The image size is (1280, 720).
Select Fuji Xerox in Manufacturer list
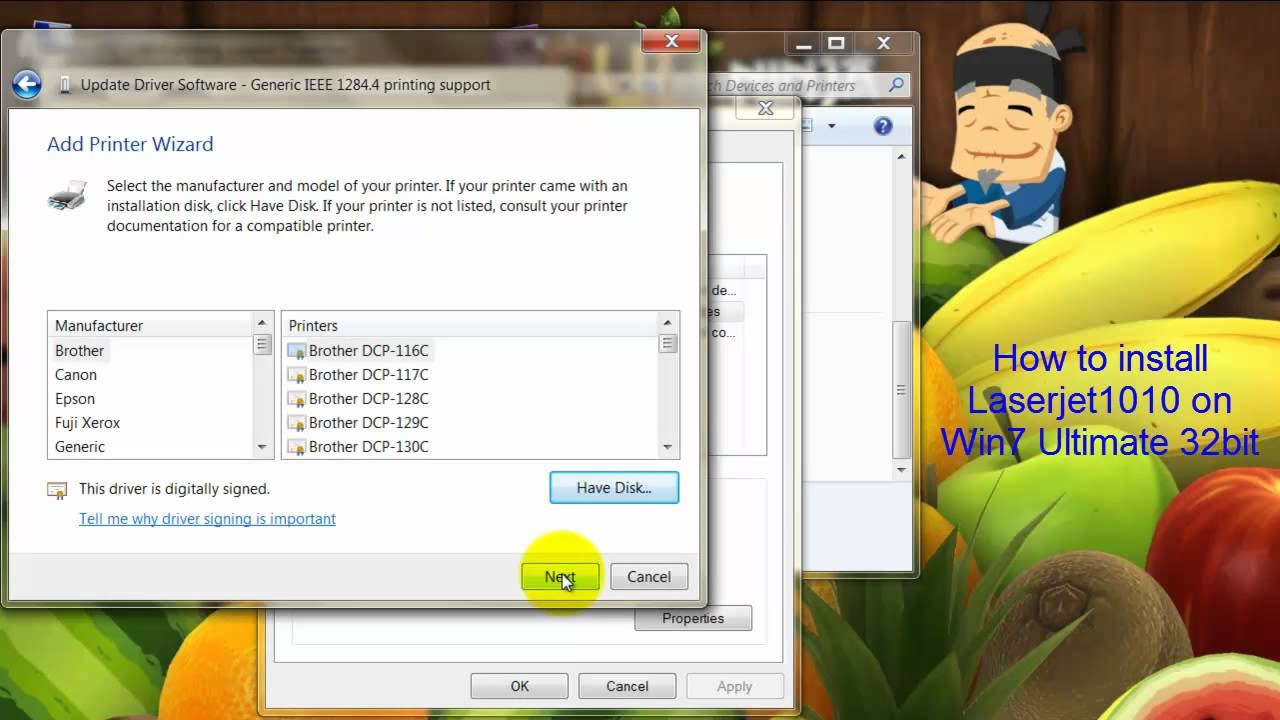click(x=88, y=423)
